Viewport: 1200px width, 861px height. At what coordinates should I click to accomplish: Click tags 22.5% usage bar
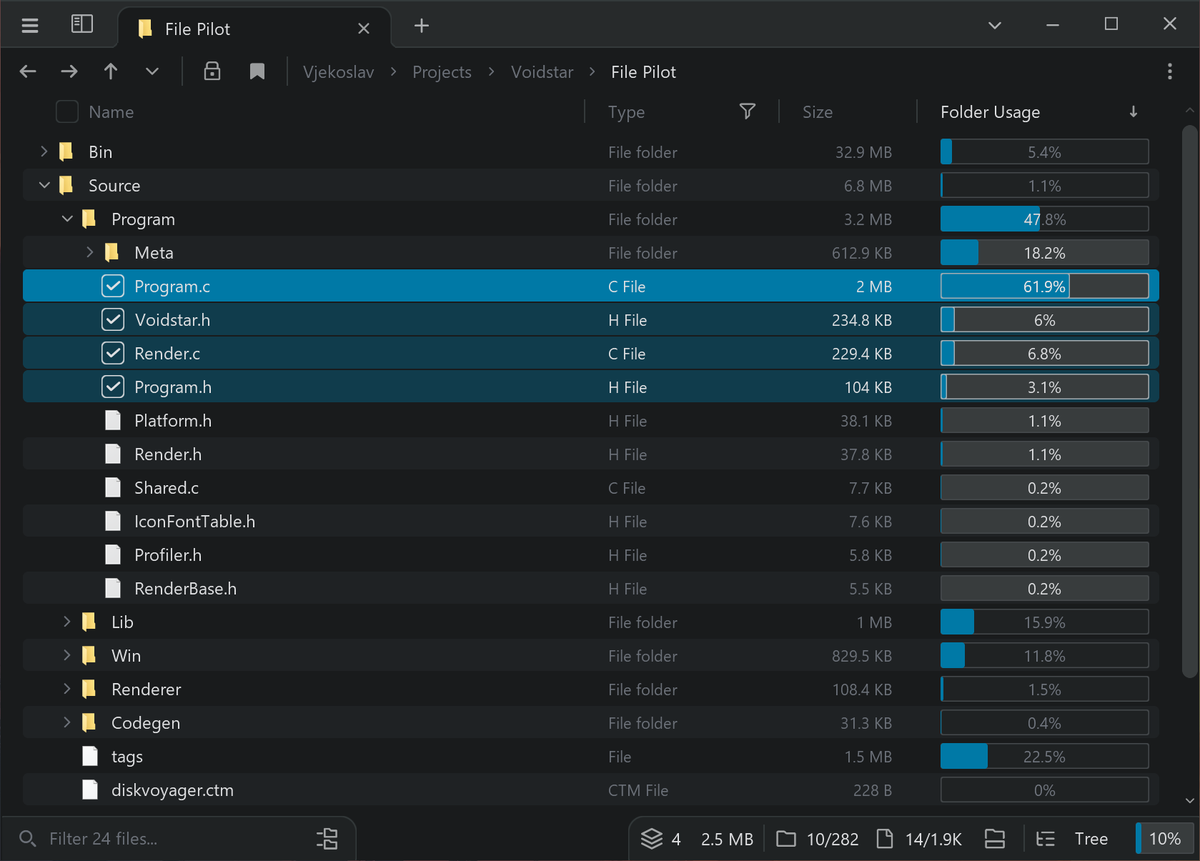click(1044, 756)
